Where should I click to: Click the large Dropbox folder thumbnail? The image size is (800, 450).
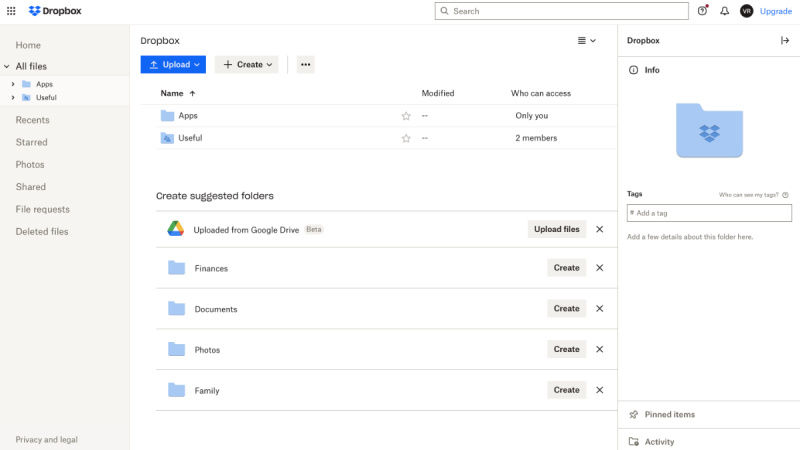709,130
